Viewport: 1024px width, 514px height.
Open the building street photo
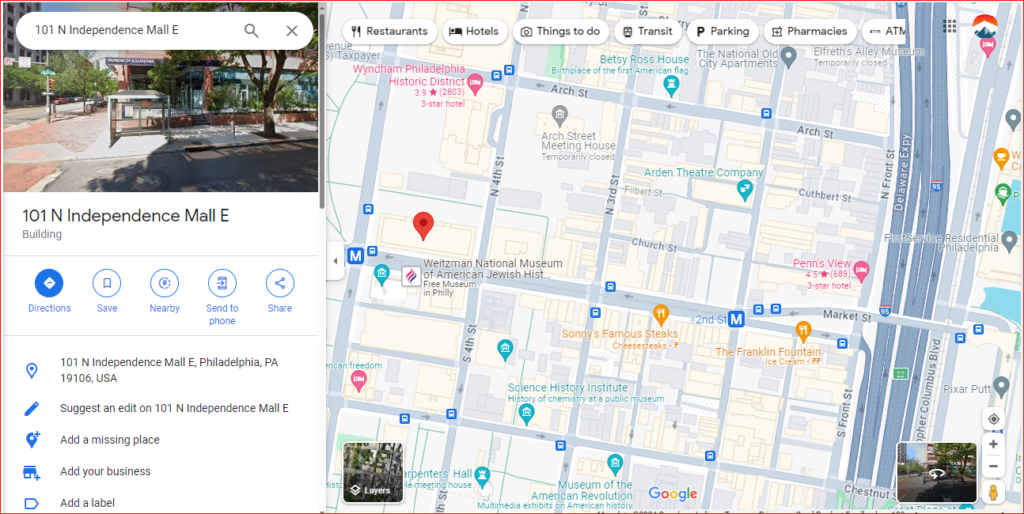160,121
